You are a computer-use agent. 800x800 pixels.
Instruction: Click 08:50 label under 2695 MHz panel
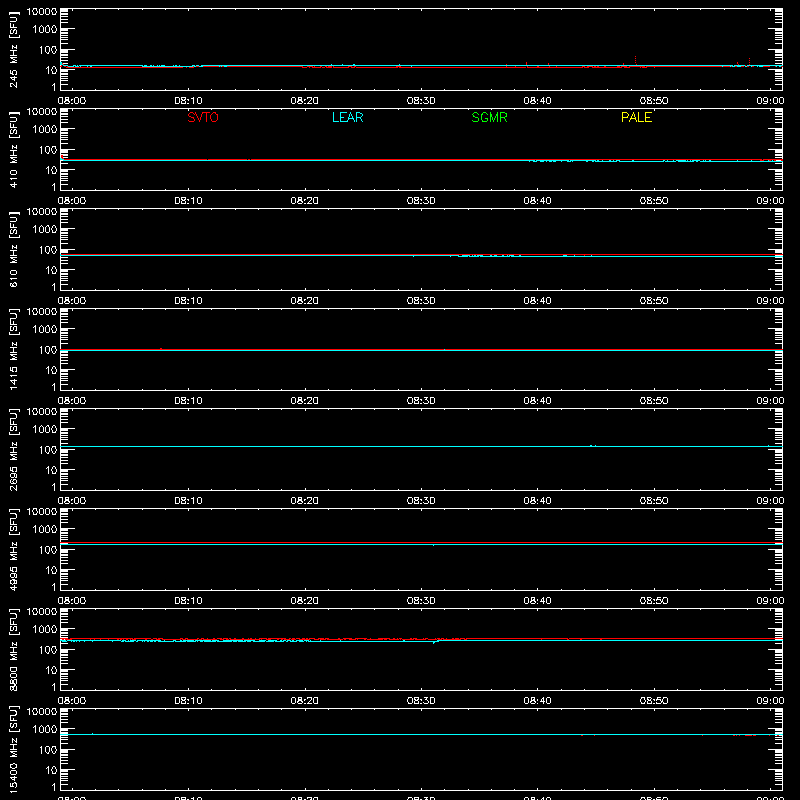coord(654,501)
